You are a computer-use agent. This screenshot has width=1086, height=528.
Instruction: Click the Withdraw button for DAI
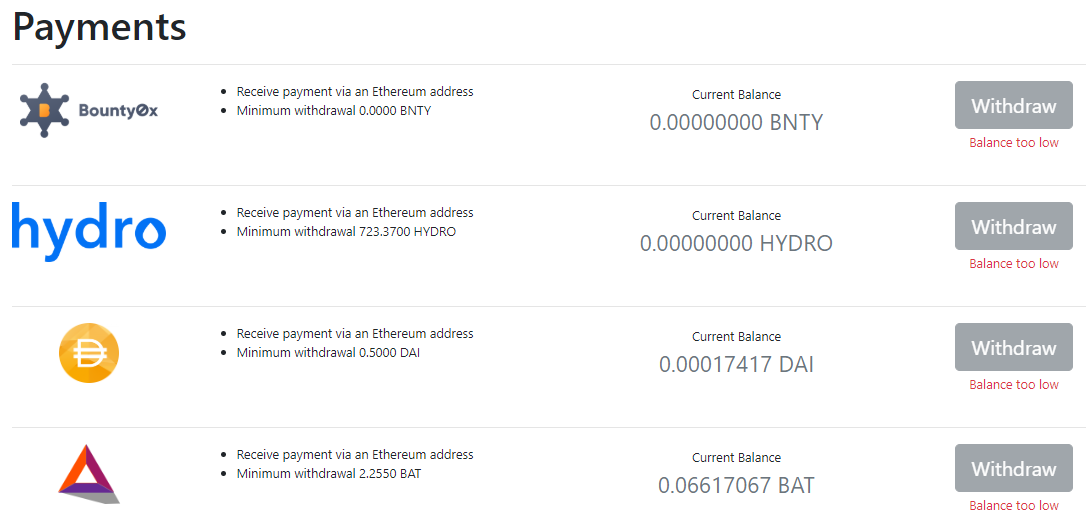[1013, 347]
